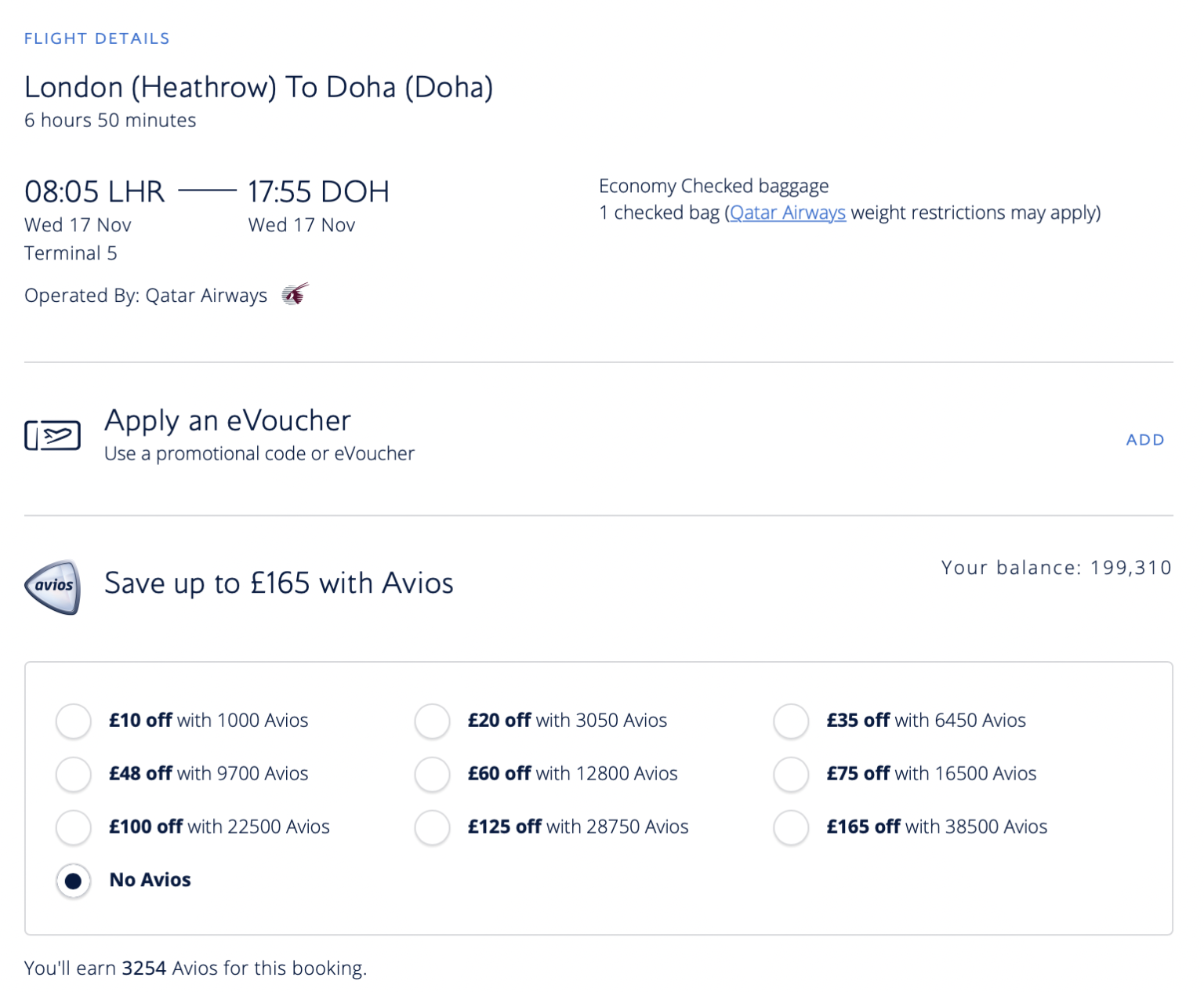Click the Qatar Airways logo beside Operated By
Screen dimensions: 1204x992
[294, 293]
